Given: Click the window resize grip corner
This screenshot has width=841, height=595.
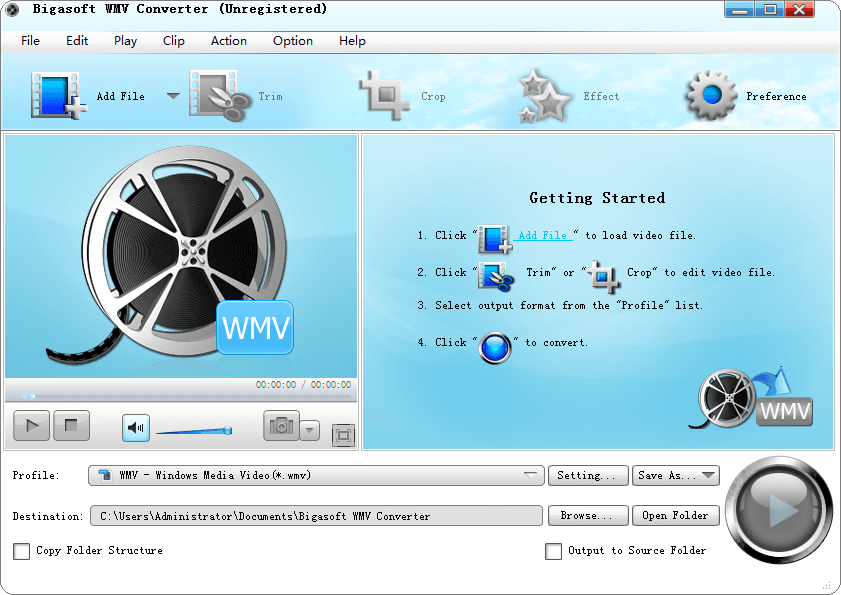Looking at the screenshot, I should 827,584.
